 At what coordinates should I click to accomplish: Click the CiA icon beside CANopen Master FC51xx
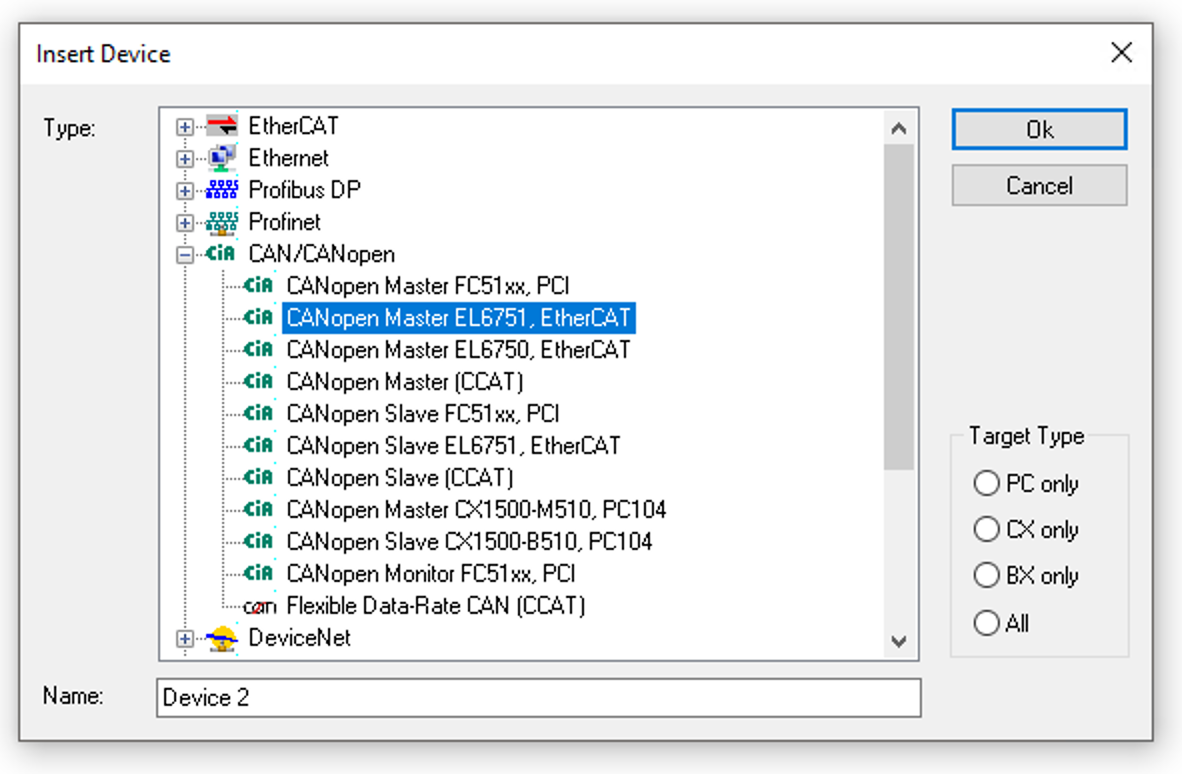[x=258, y=286]
